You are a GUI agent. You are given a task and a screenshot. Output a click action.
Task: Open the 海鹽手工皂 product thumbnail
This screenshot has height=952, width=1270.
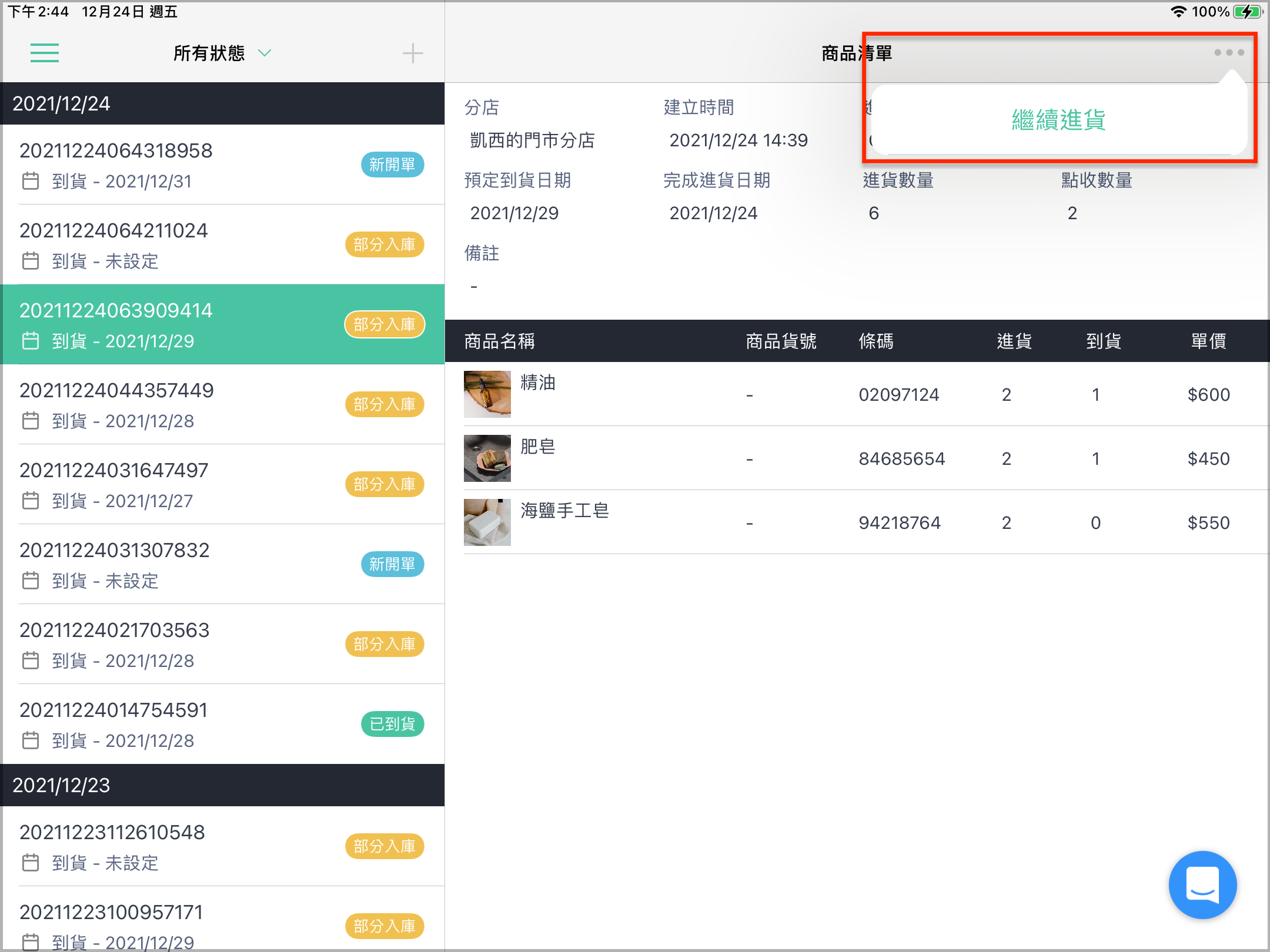[487, 522]
